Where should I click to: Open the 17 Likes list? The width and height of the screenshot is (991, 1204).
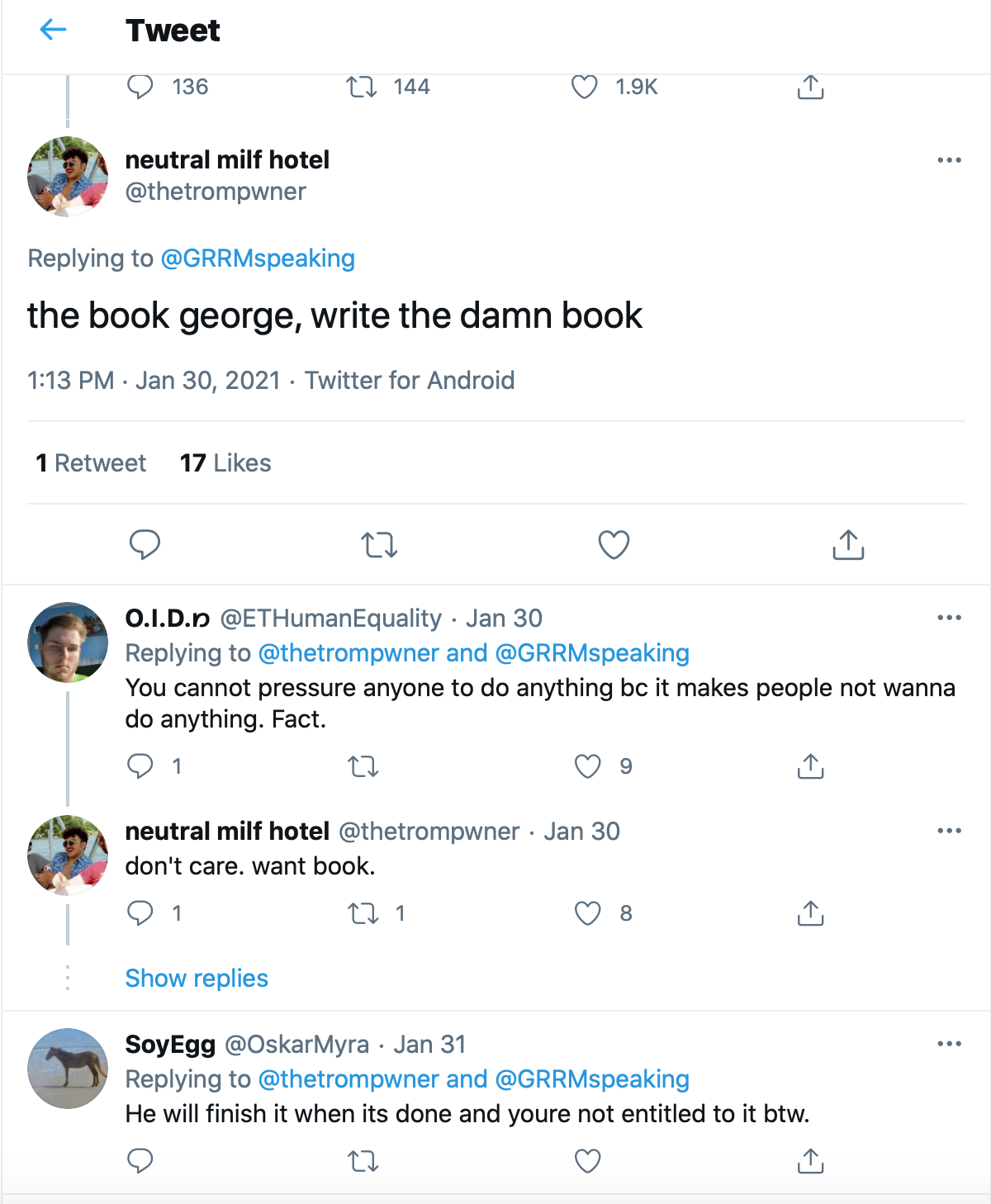tap(225, 463)
